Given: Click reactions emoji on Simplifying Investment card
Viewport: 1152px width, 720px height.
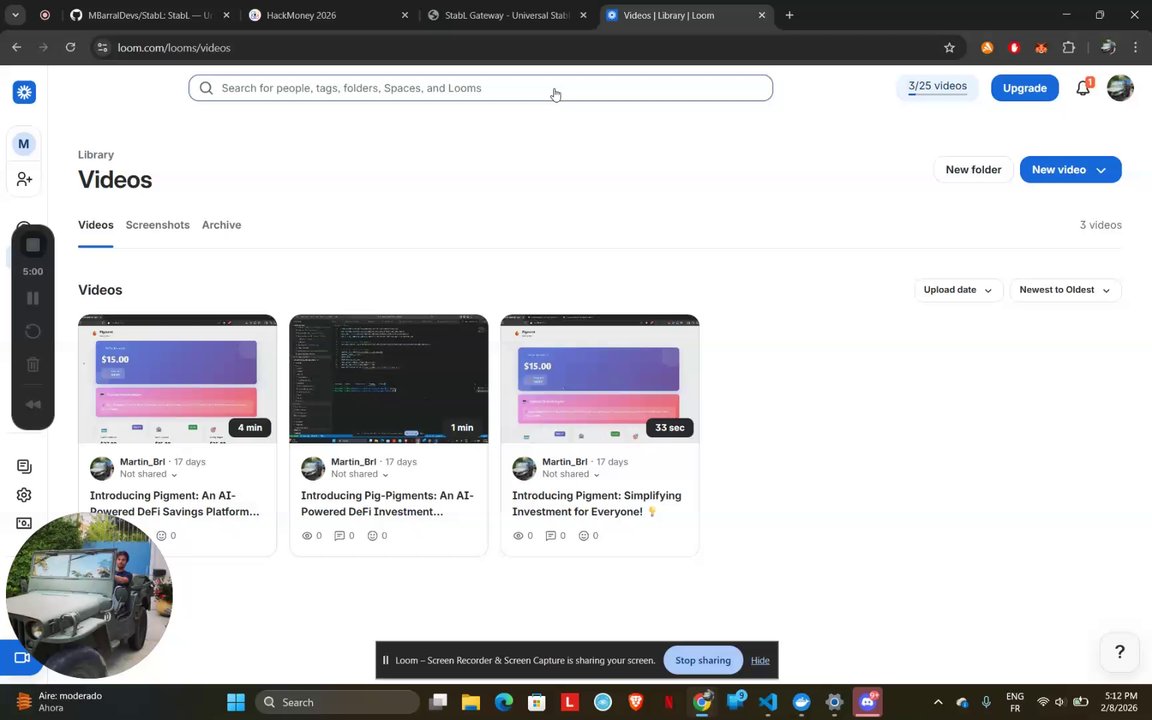Looking at the screenshot, I should (583, 536).
